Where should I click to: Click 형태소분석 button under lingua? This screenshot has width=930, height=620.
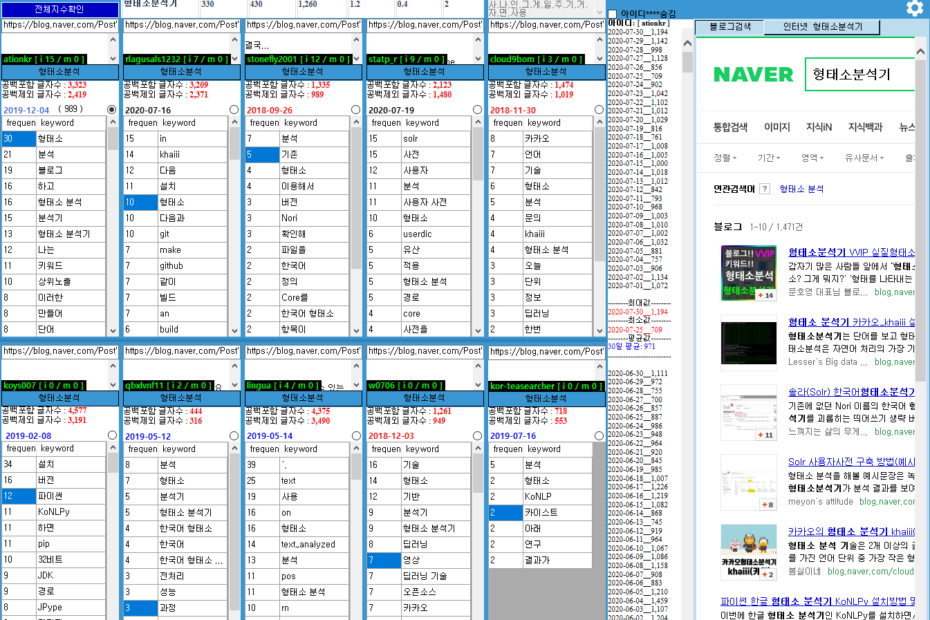click(x=302, y=398)
